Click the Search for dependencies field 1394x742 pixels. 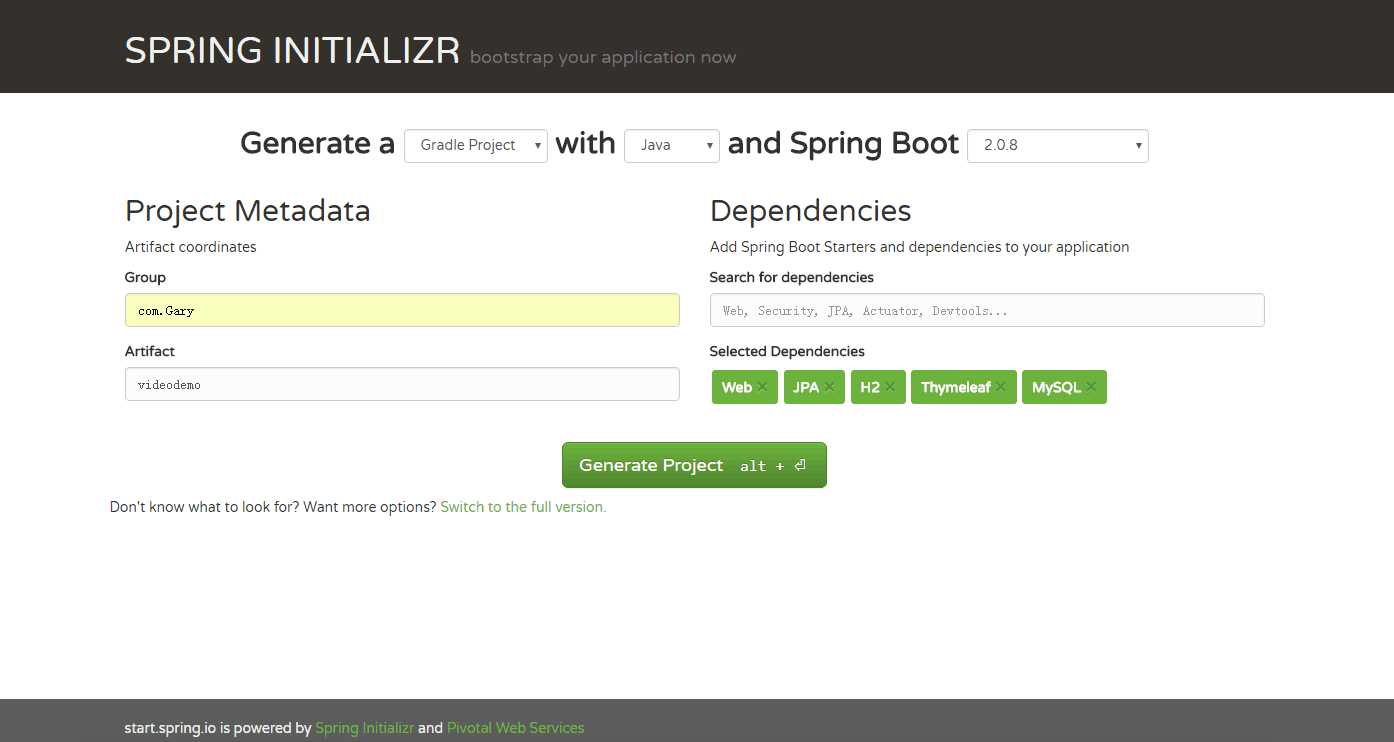click(987, 310)
